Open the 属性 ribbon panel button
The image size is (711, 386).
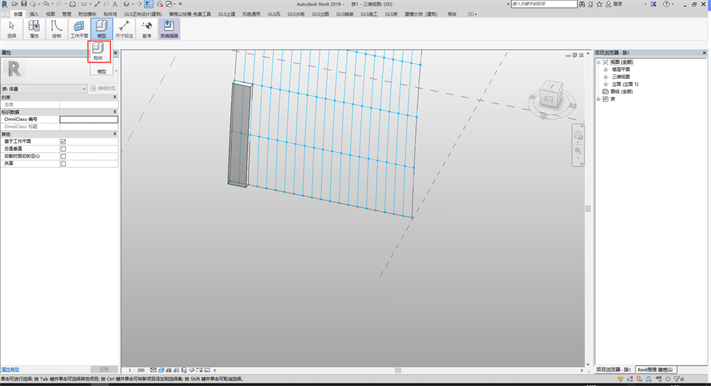[x=34, y=29]
